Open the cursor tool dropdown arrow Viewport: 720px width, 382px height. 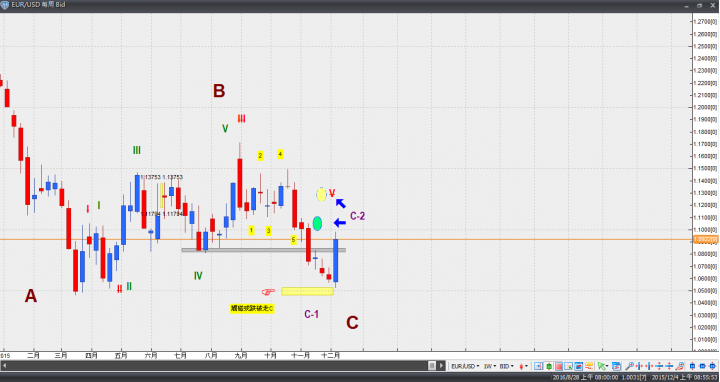pos(608,366)
